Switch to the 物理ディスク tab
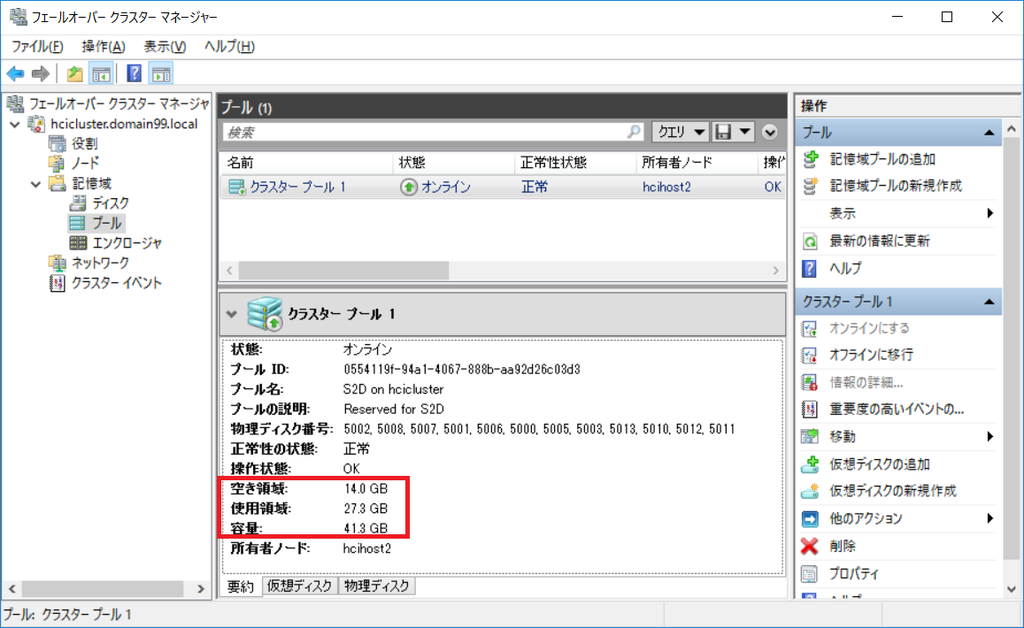 pos(377,586)
